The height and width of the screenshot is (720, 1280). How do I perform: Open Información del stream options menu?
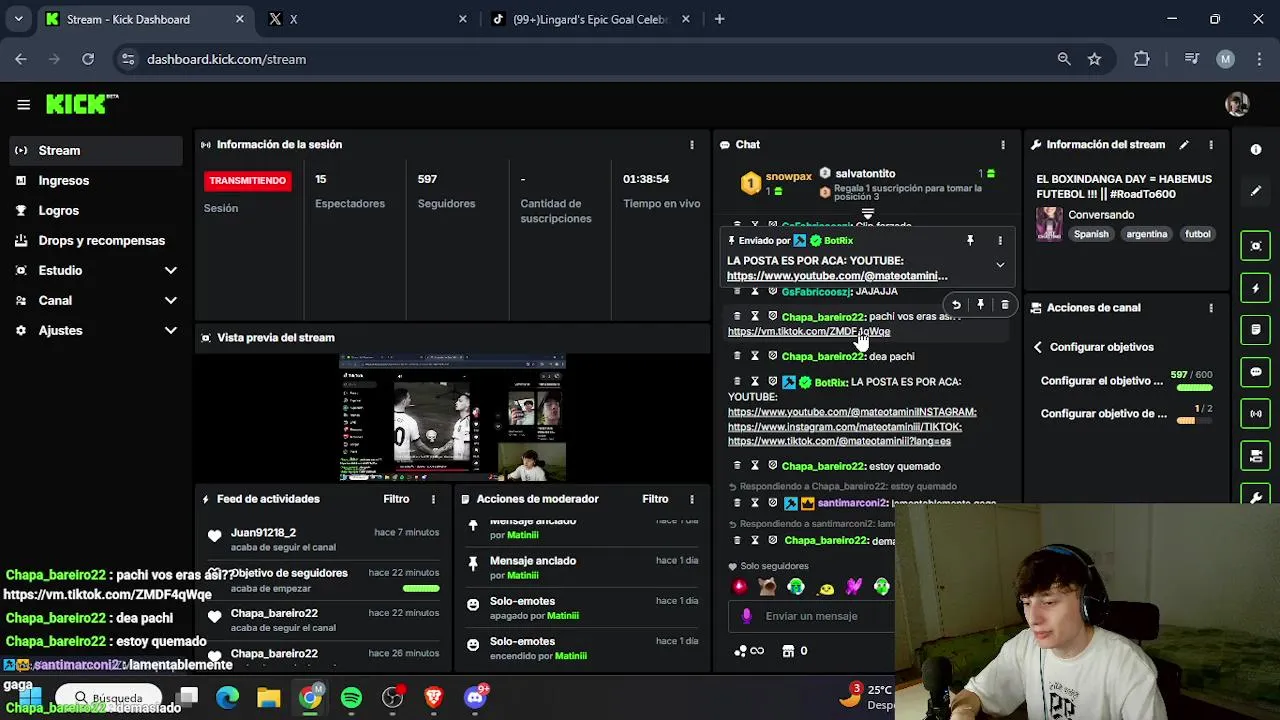(x=1211, y=145)
